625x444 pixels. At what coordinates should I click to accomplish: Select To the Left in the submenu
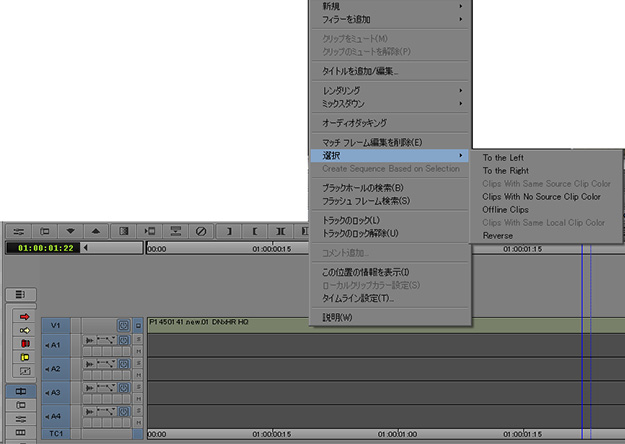point(546,157)
